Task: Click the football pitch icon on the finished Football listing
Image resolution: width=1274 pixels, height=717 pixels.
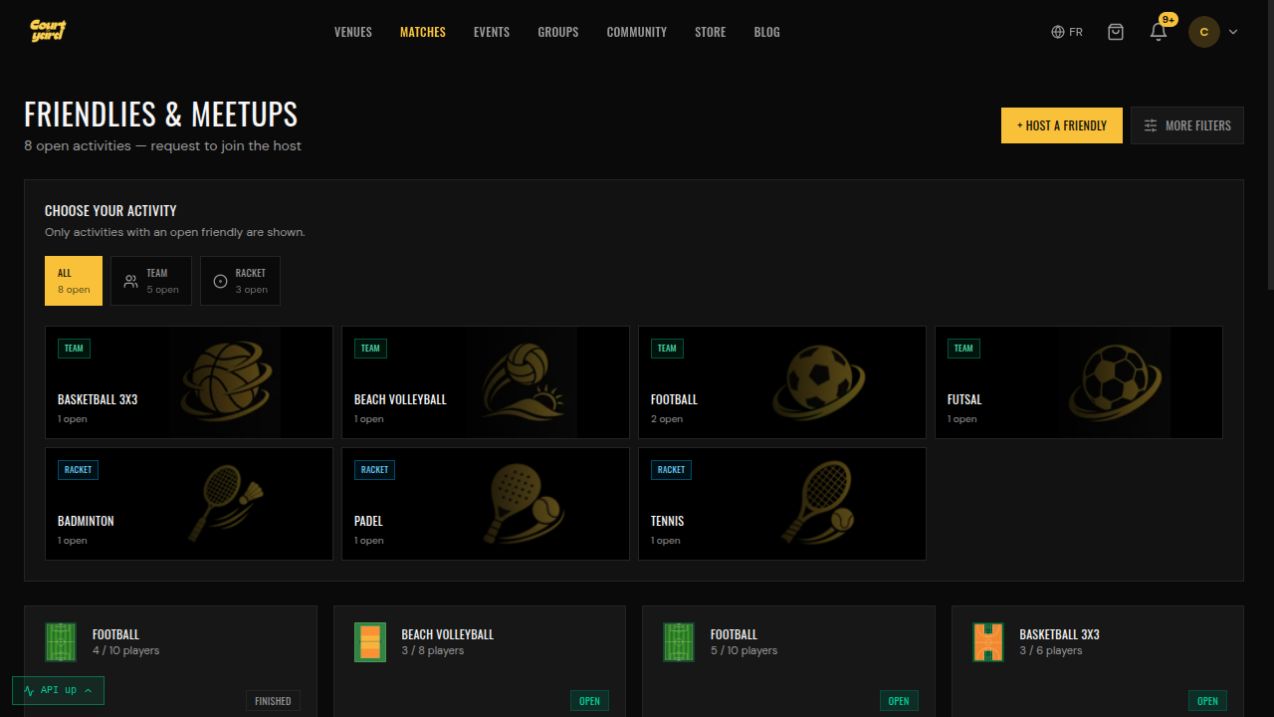Action: pos(61,642)
